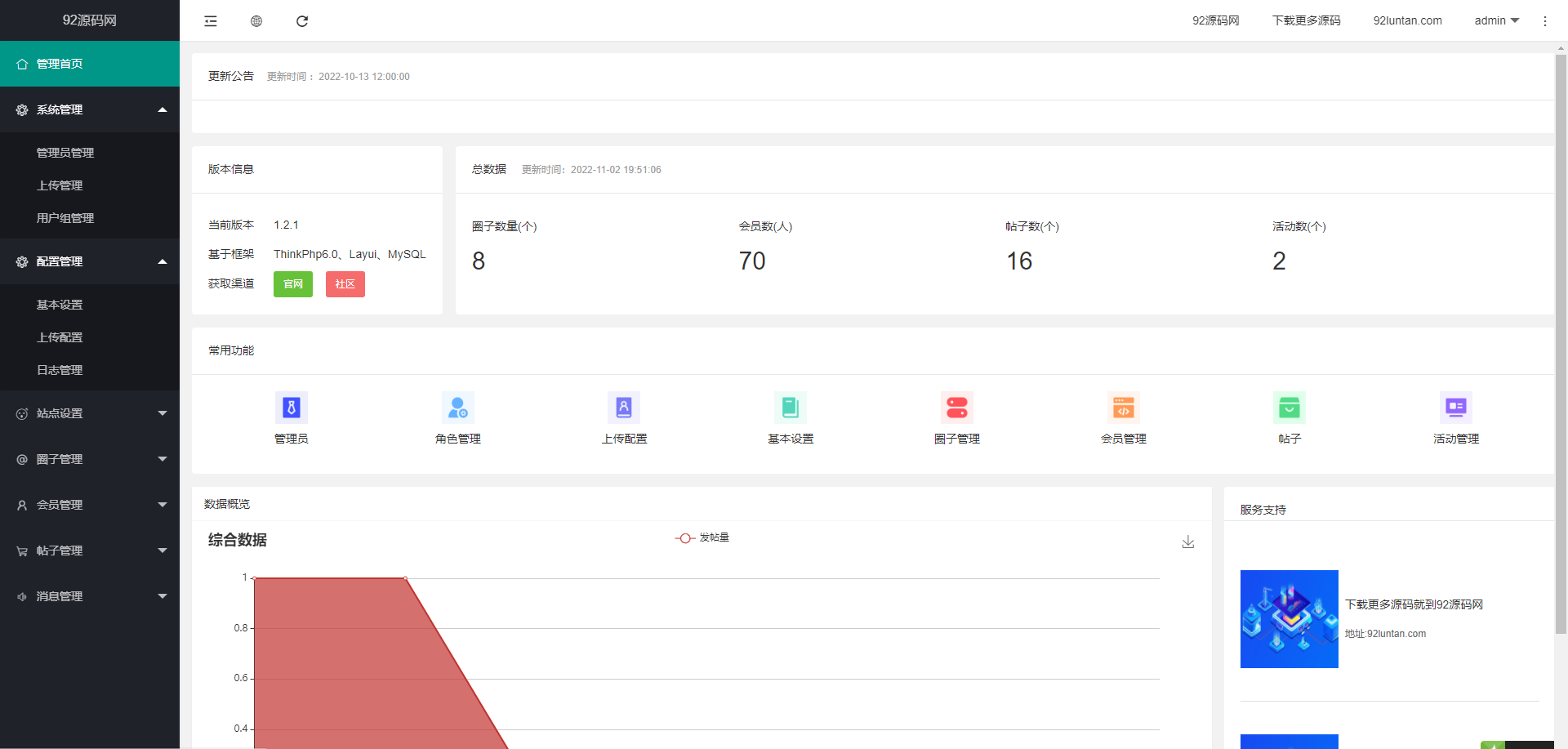Click the 消息管理 speaker icon in sidebar
This screenshot has width=1568, height=749.
click(22, 596)
